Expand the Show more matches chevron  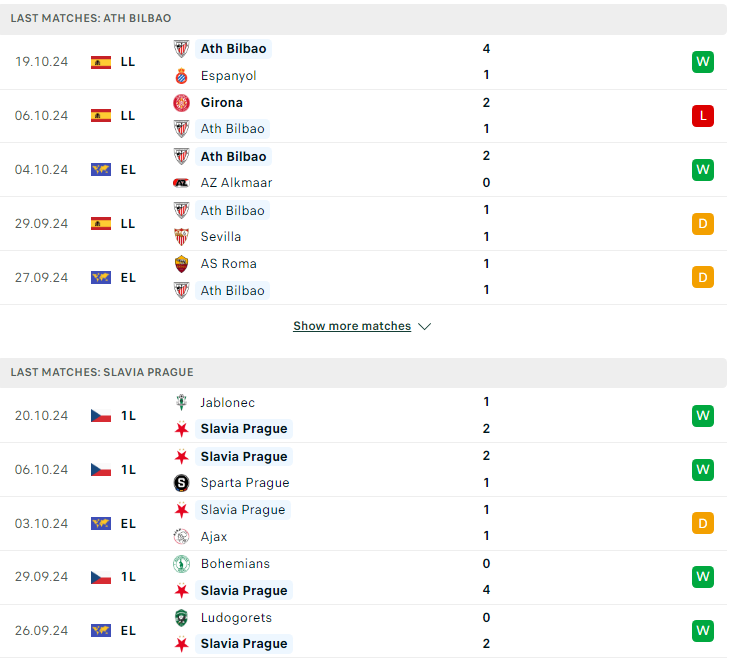[425, 326]
